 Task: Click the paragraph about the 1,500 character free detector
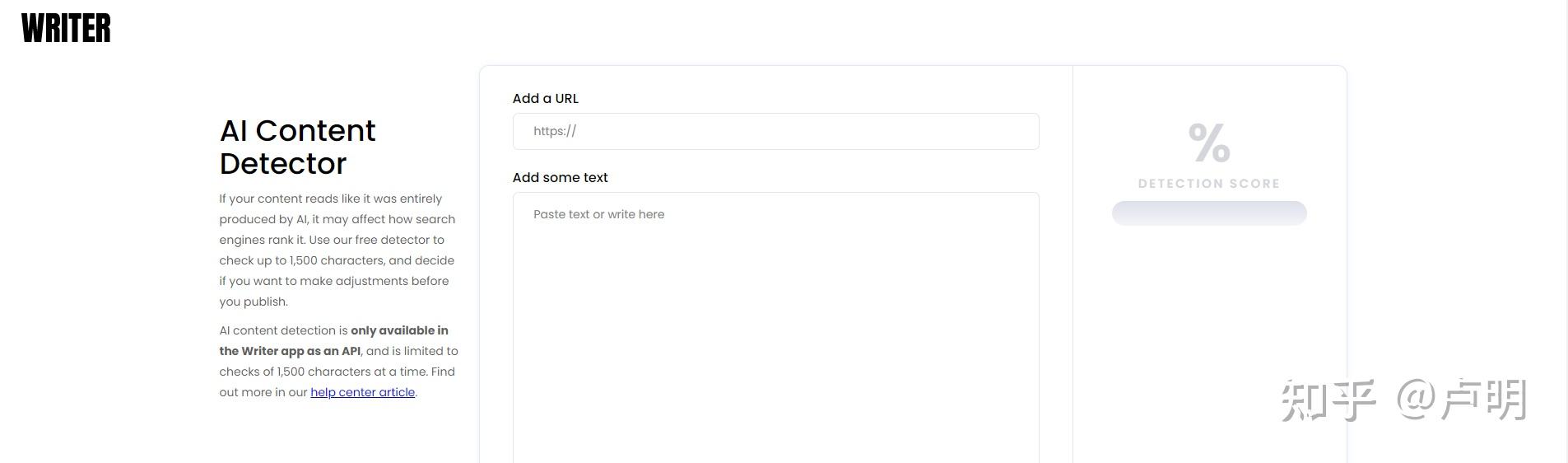click(337, 250)
